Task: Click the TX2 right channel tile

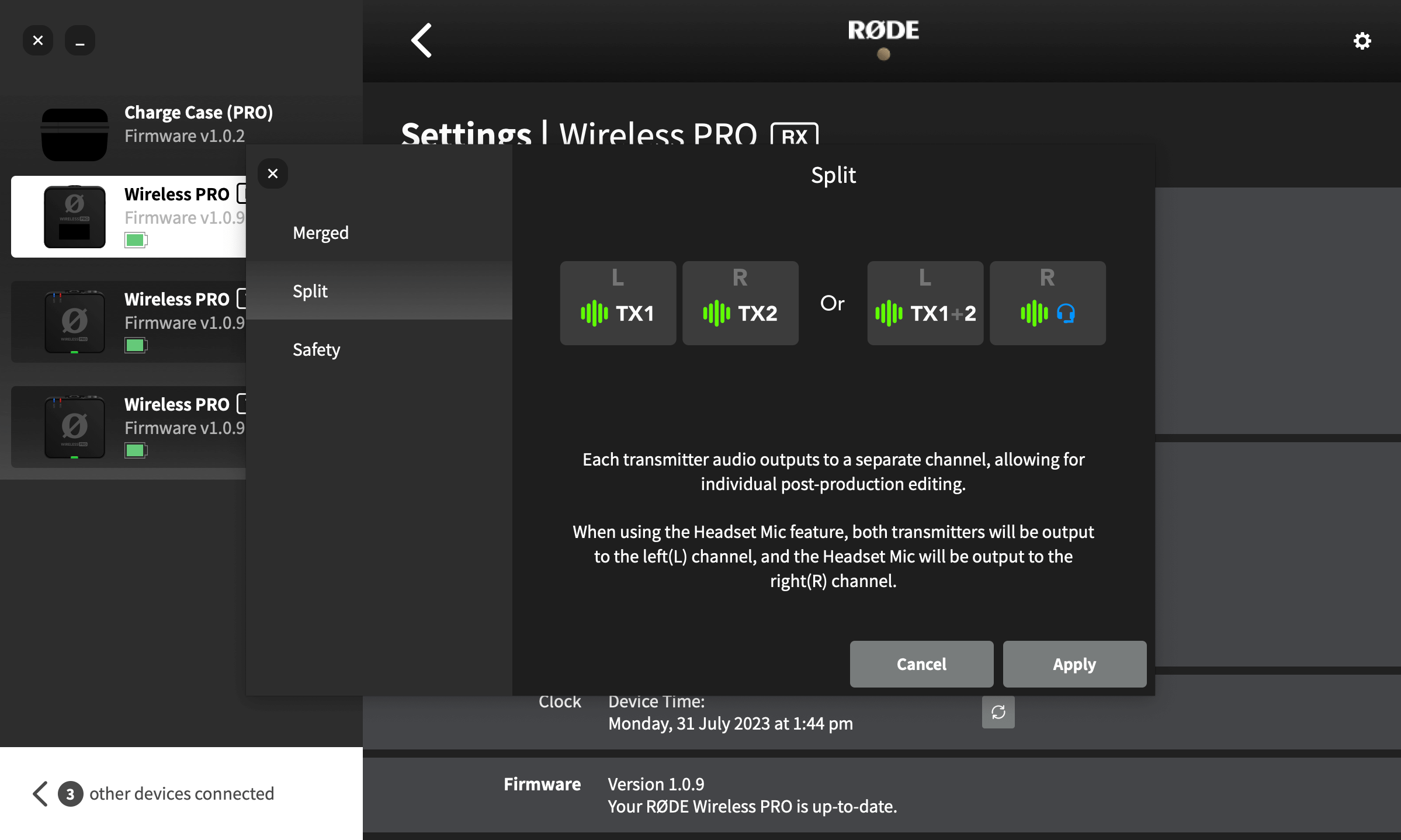Action: (x=740, y=303)
